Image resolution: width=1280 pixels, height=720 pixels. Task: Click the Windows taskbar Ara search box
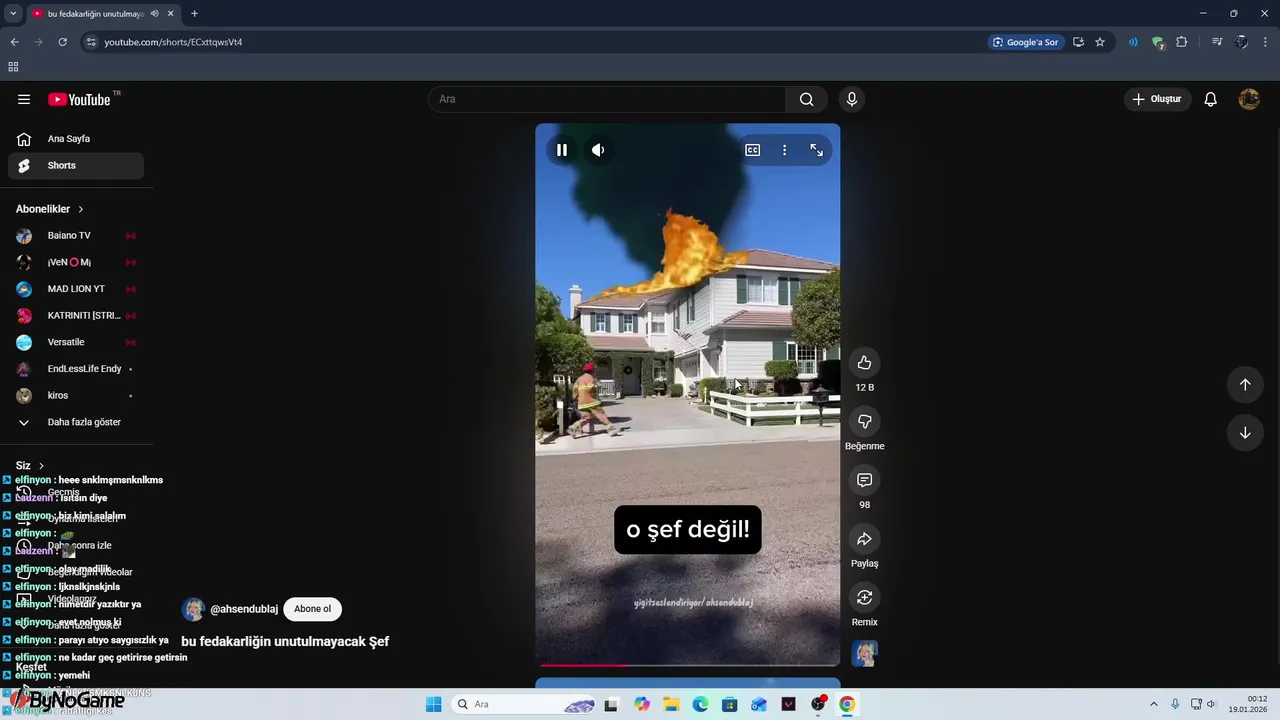pyautogui.click(x=525, y=704)
